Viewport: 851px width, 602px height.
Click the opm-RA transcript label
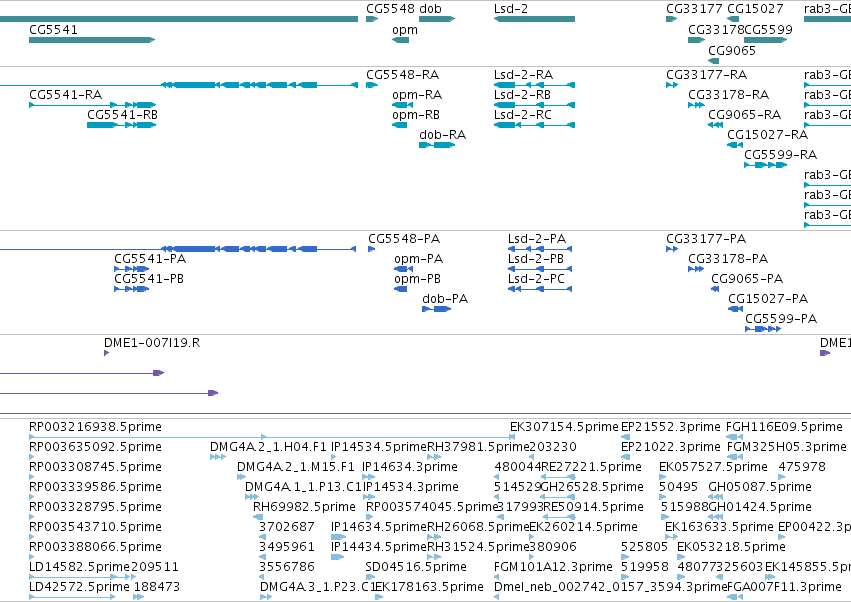point(417,95)
